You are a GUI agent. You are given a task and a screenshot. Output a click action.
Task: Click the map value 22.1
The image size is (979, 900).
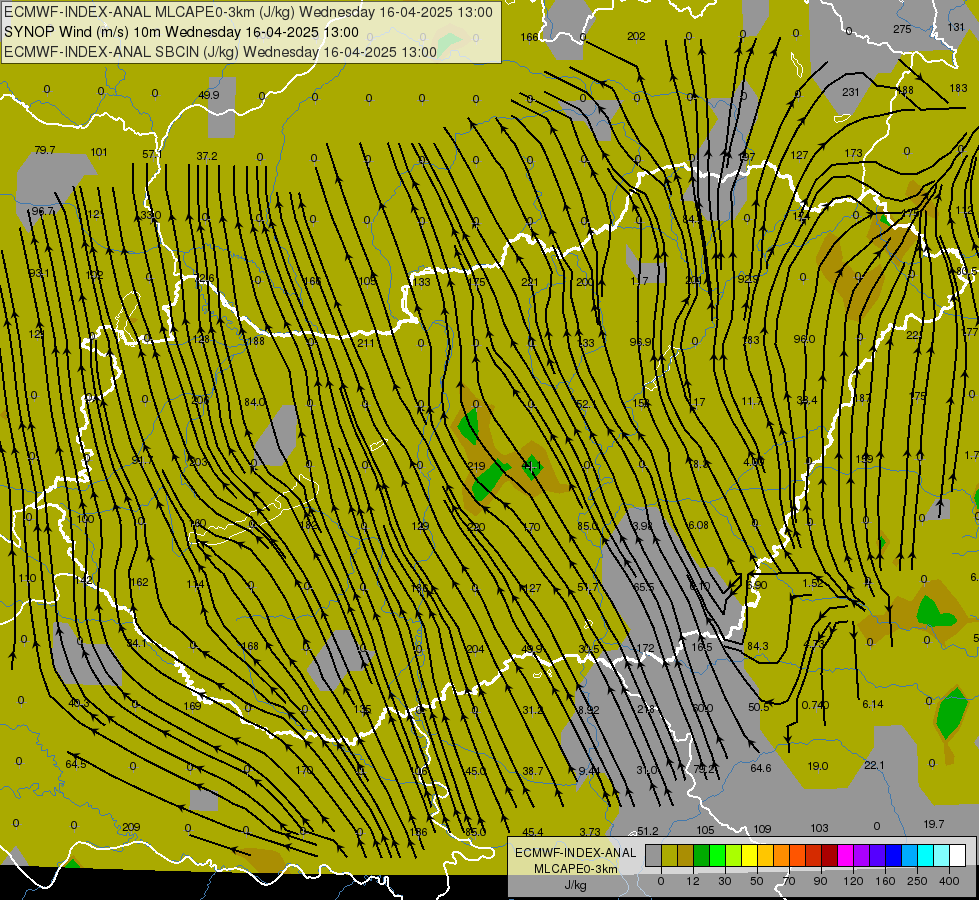coord(874,765)
